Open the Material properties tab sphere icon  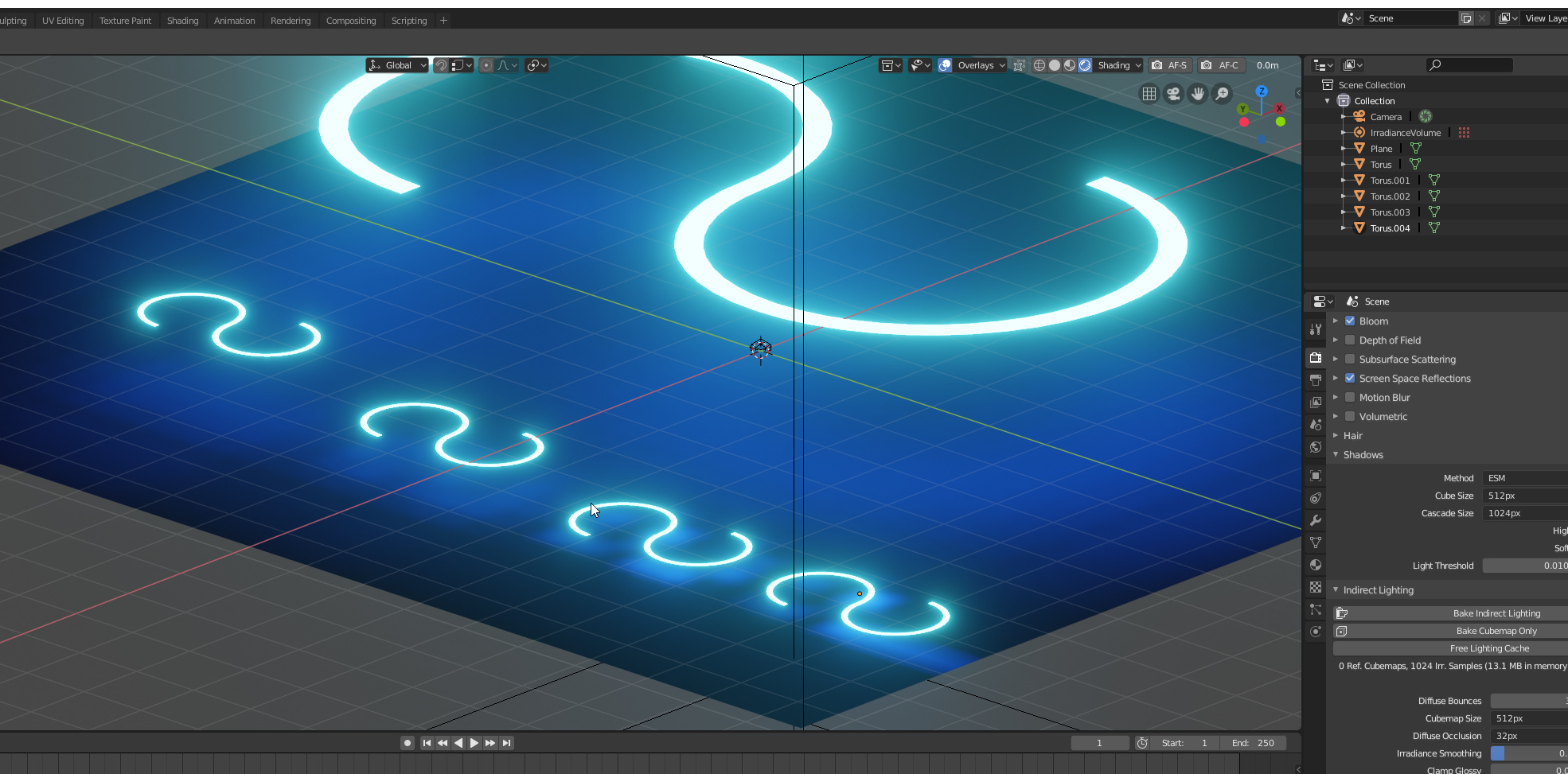[x=1316, y=565]
